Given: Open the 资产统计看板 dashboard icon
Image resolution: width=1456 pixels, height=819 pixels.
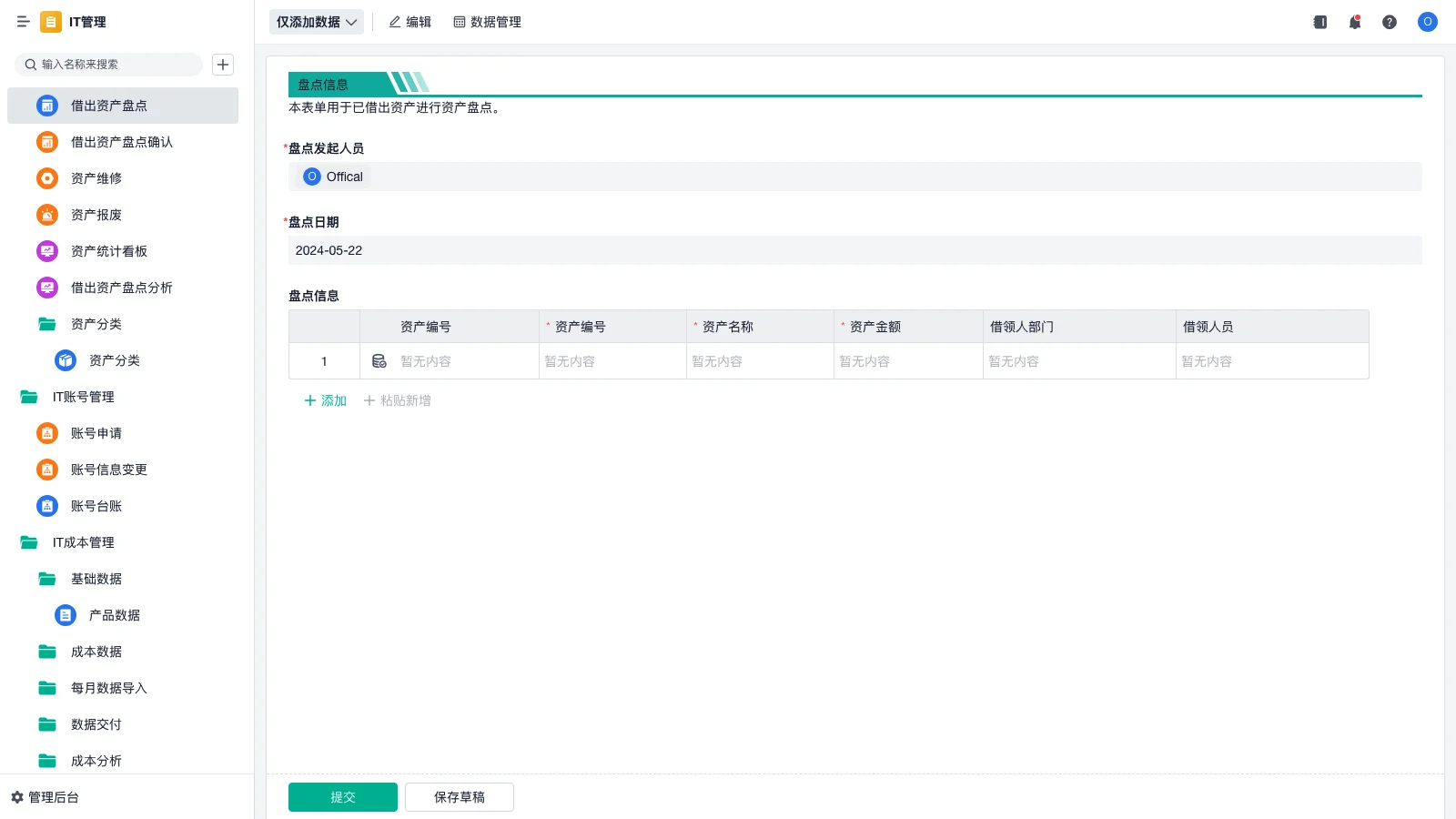Looking at the screenshot, I should pos(46,251).
